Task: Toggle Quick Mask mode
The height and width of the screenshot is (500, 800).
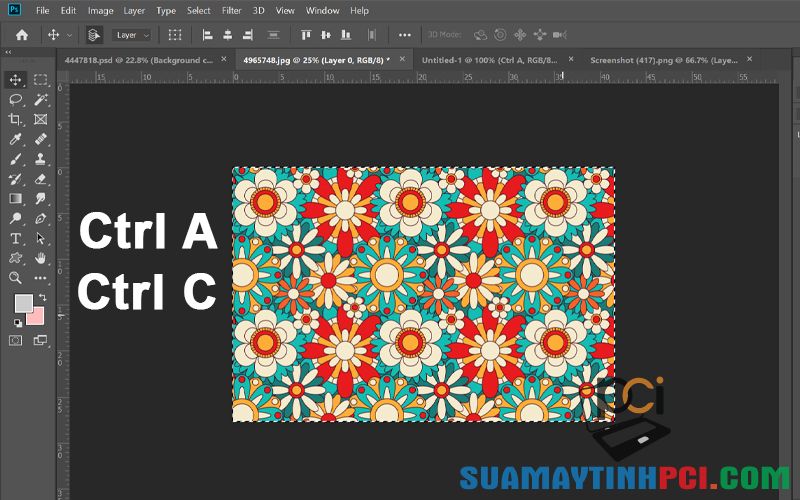Action: click(15, 340)
